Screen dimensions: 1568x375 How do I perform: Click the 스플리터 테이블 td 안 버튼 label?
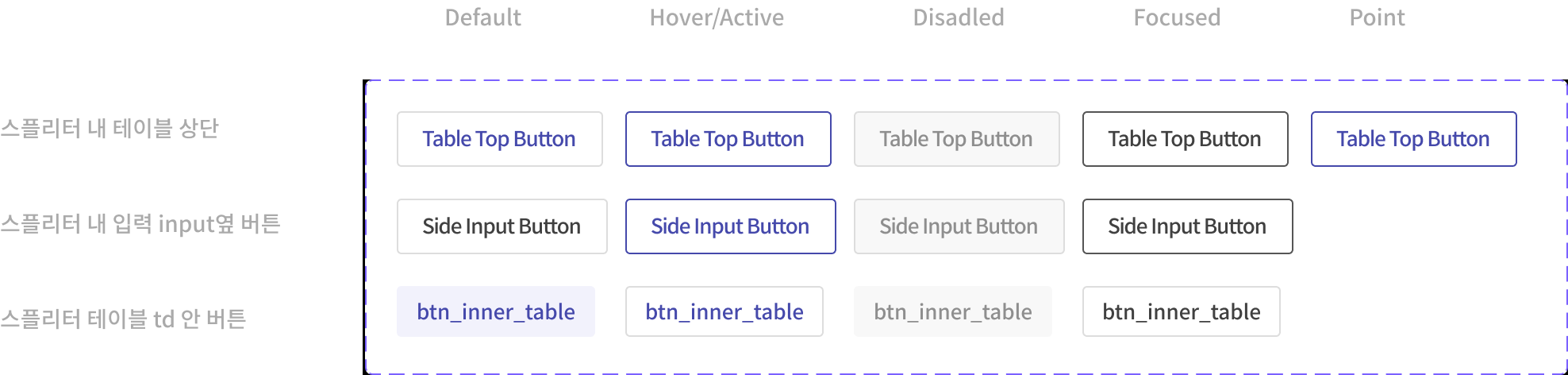[123, 319]
